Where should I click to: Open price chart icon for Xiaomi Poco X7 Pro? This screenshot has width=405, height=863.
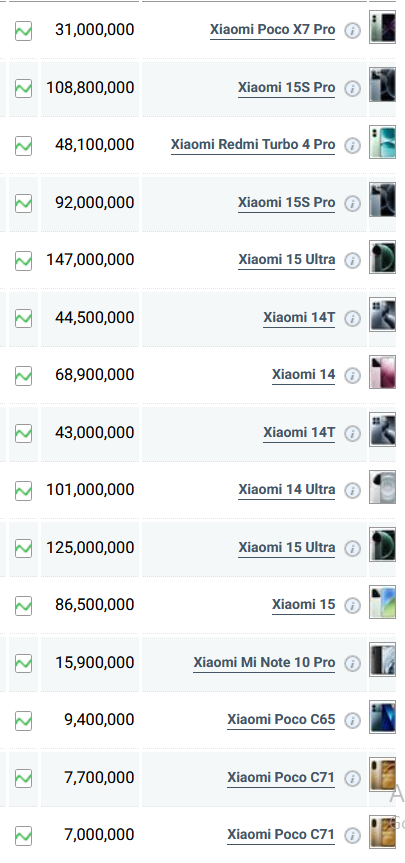coord(23,30)
